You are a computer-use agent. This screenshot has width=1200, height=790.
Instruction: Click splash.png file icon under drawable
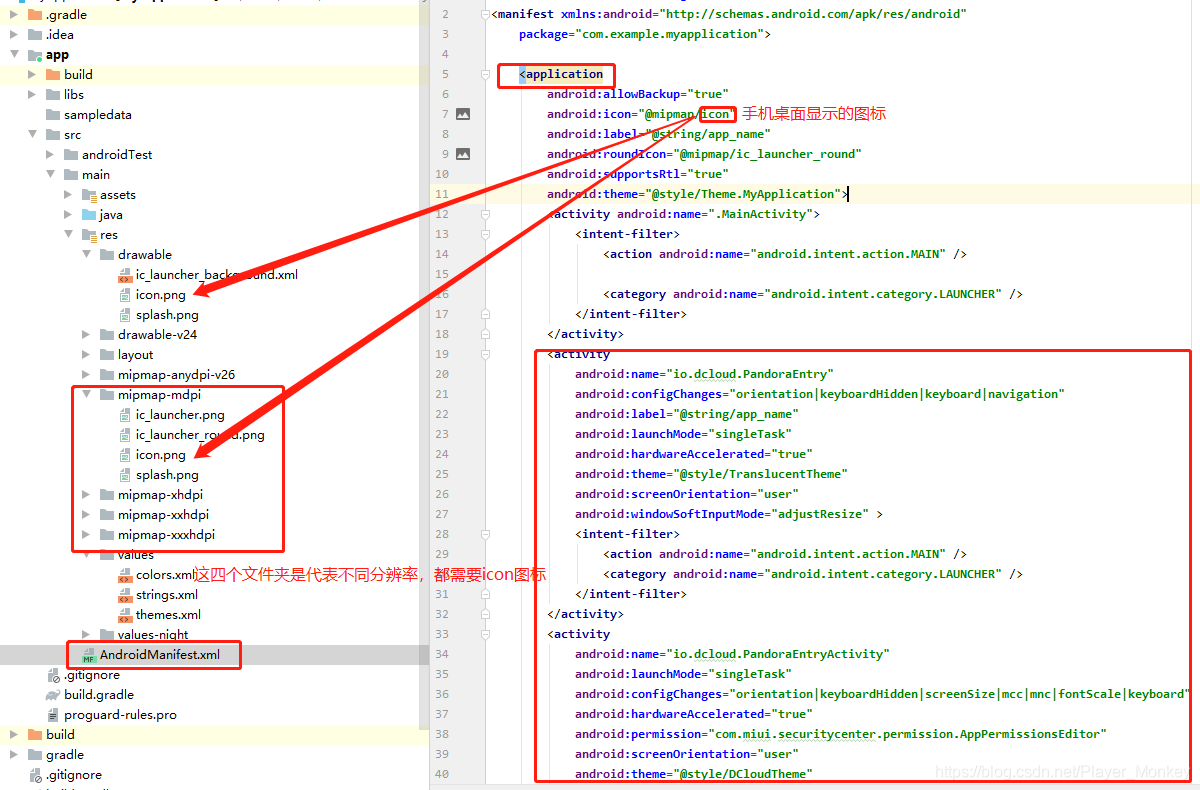coord(125,315)
